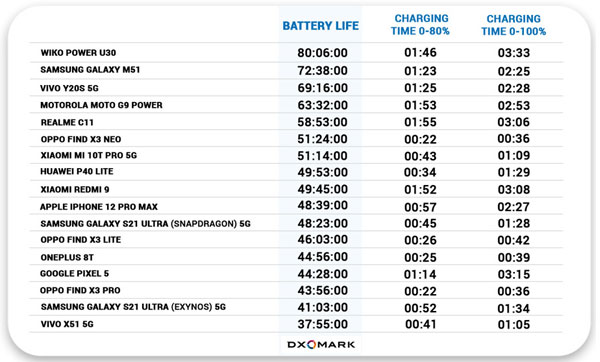Click Wiko Power U30 full charge time 03:33
Viewport: 600px width, 362px height.
pos(514,53)
